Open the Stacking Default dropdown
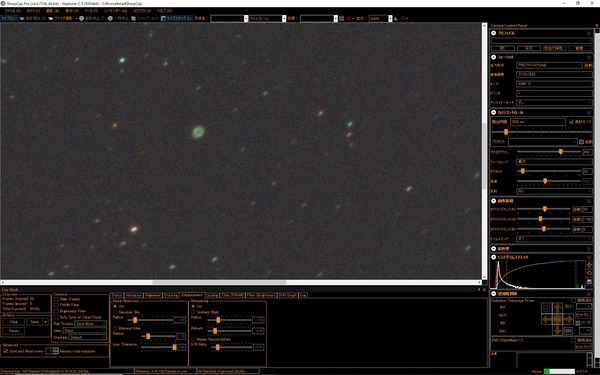This screenshot has height=375, width=600. click(88, 338)
